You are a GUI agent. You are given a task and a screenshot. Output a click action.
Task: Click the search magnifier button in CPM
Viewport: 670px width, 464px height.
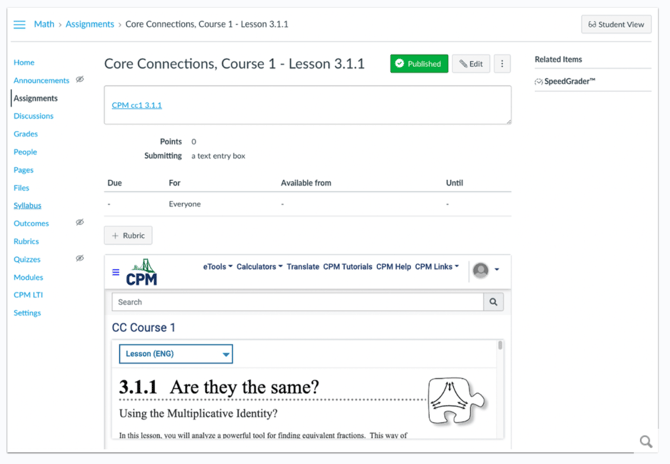[x=493, y=302]
